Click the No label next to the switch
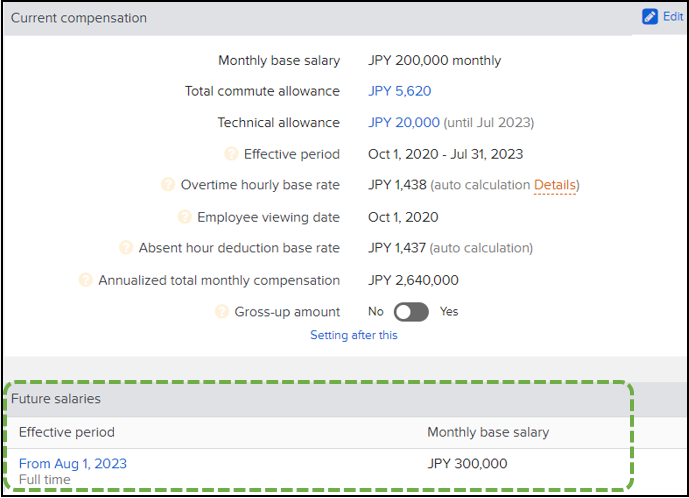Image resolution: width=689 pixels, height=498 pixels. 376,312
